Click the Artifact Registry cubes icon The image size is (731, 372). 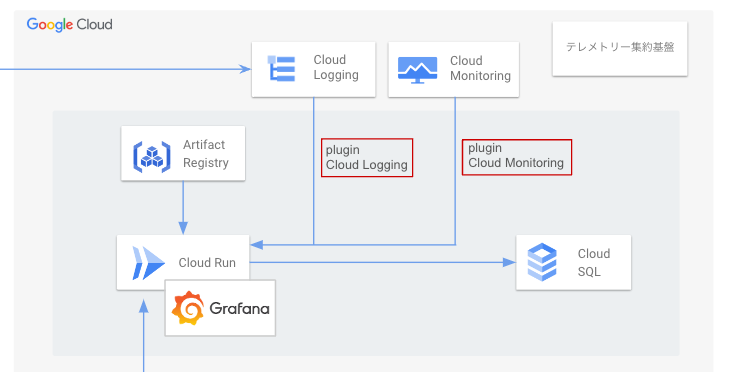(x=152, y=157)
